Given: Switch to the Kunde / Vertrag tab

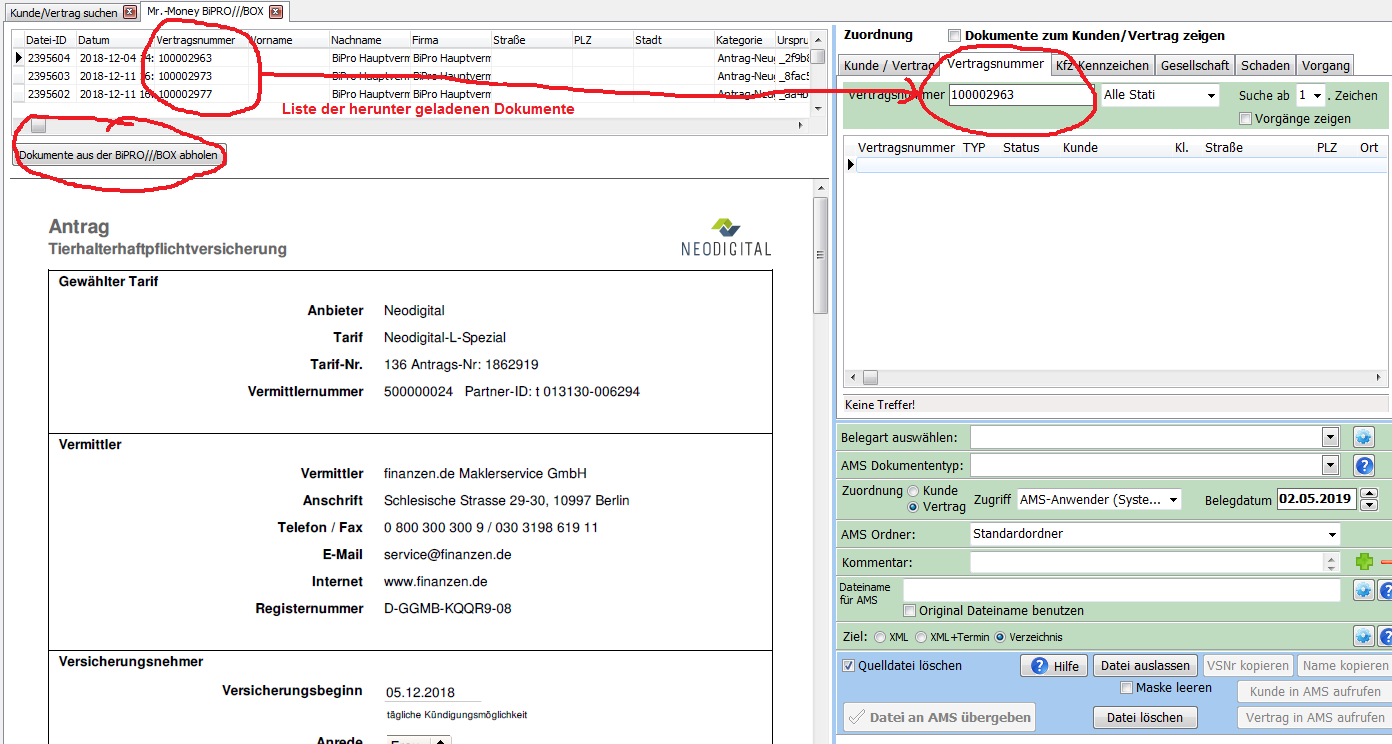Looking at the screenshot, I should 889,66.
